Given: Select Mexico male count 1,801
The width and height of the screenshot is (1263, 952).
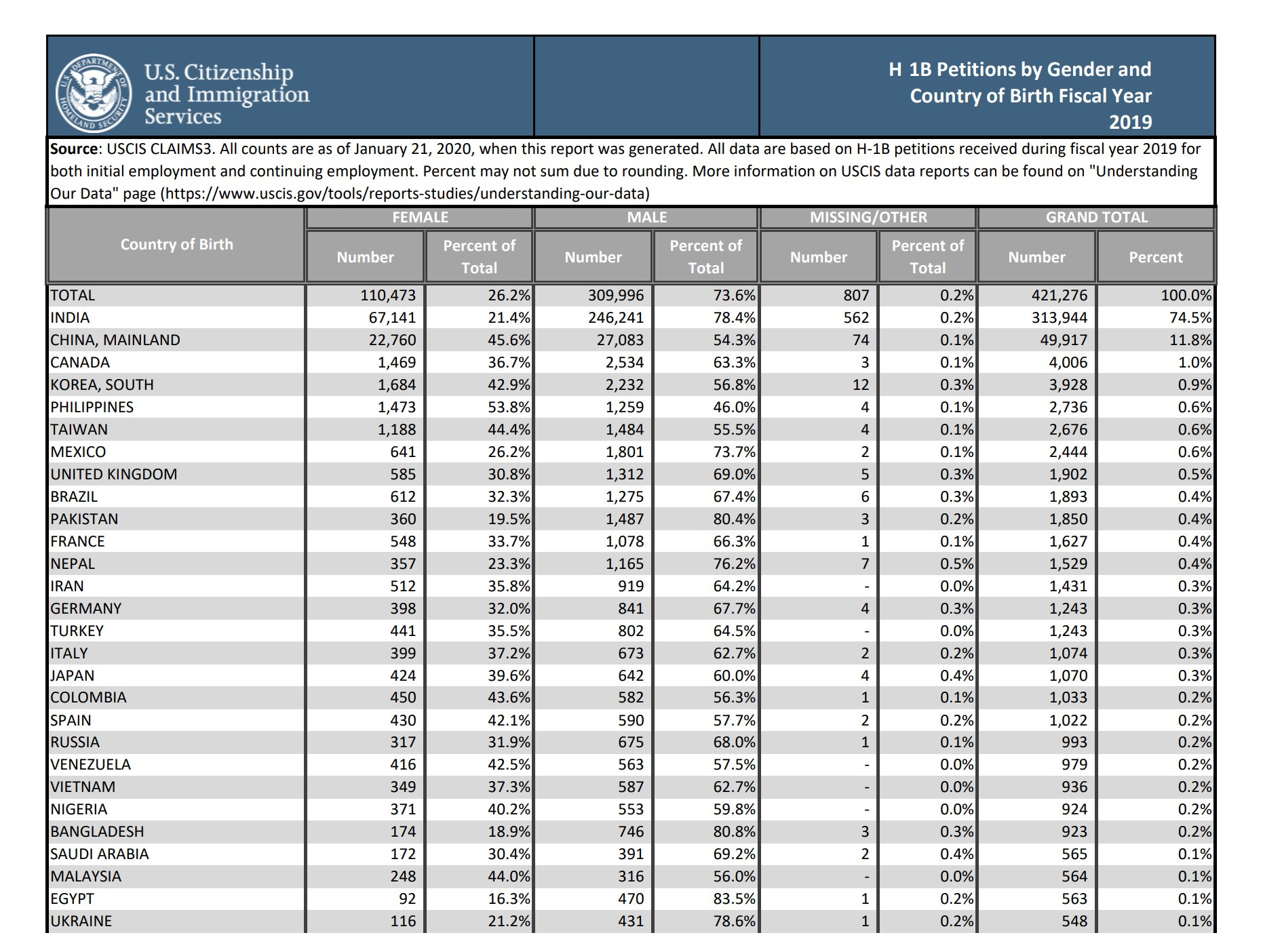Looking at the screenshot, I should pos(625,452).
